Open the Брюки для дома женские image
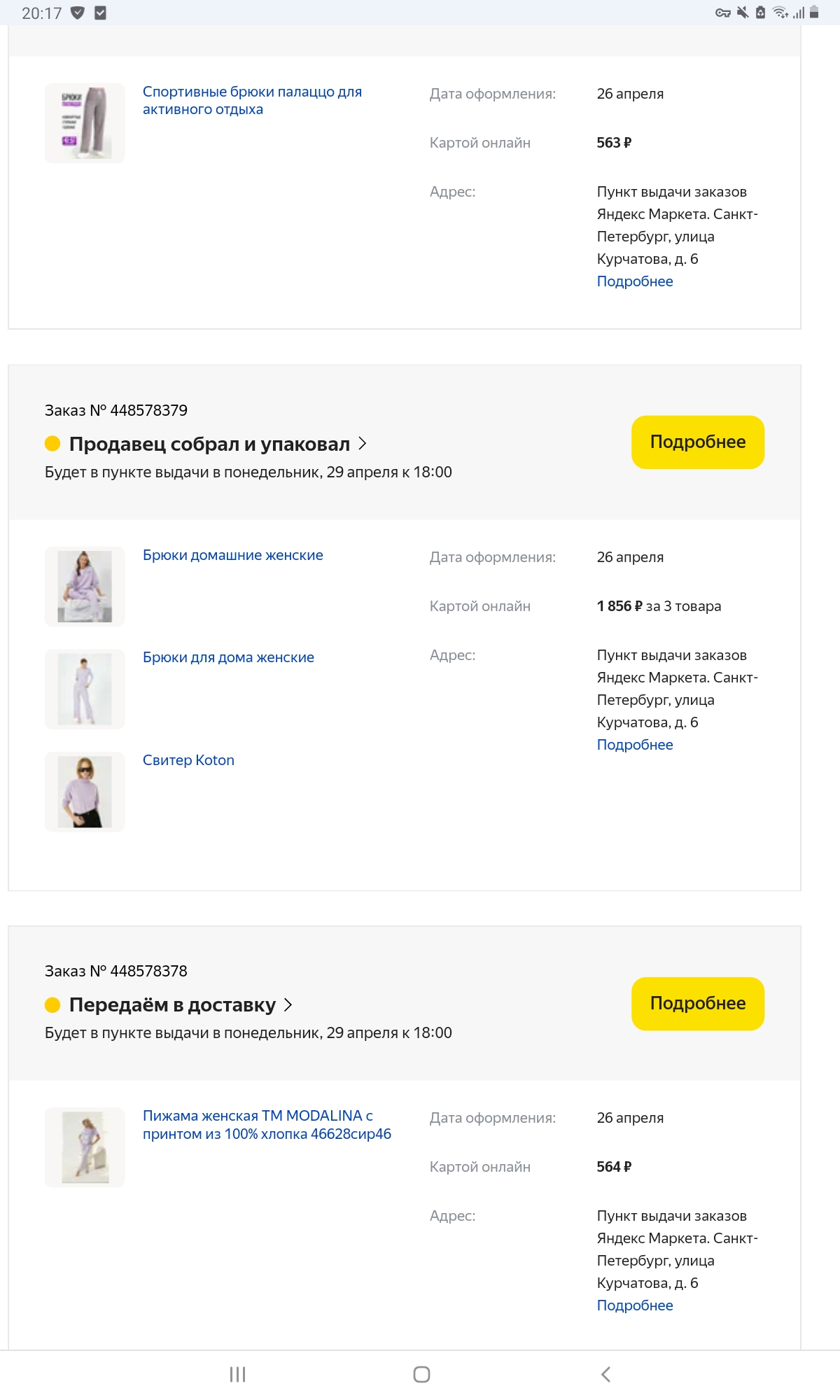This screenshot has width=840, height=1400. pos(85,689)
